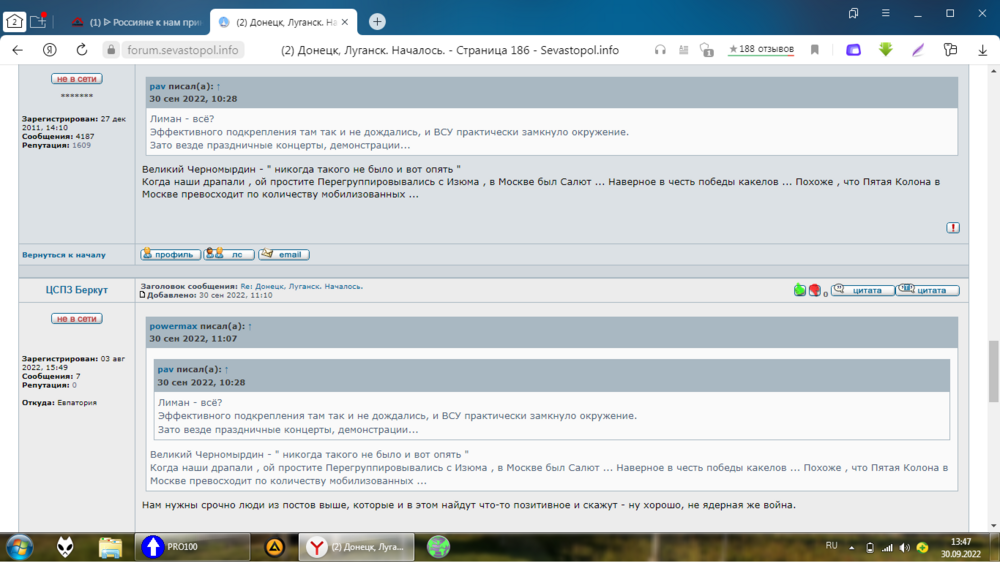Switch to the PRO100 taskbar window

click(x=192, y=547)
